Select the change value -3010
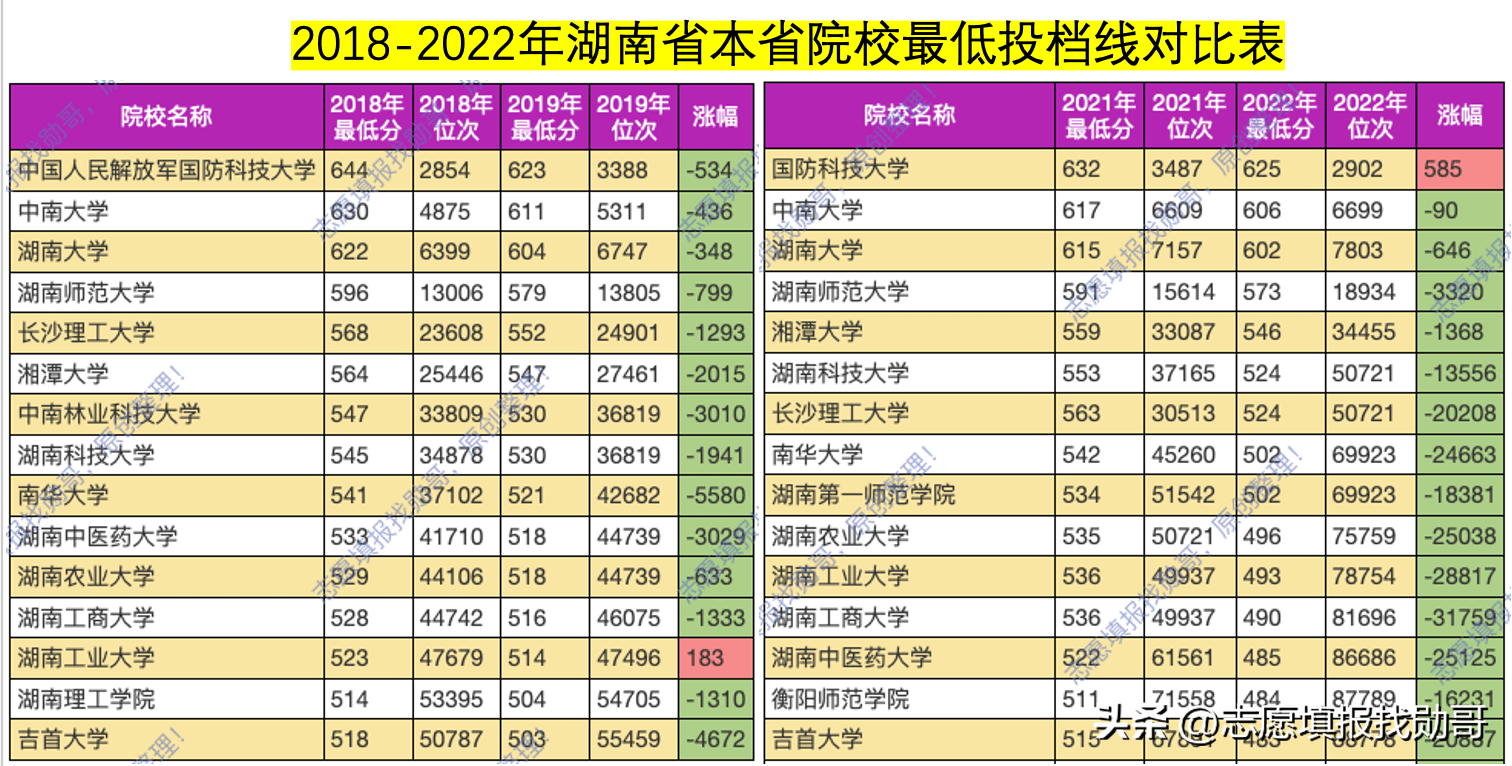1512x766 pixels. (716, 414)
